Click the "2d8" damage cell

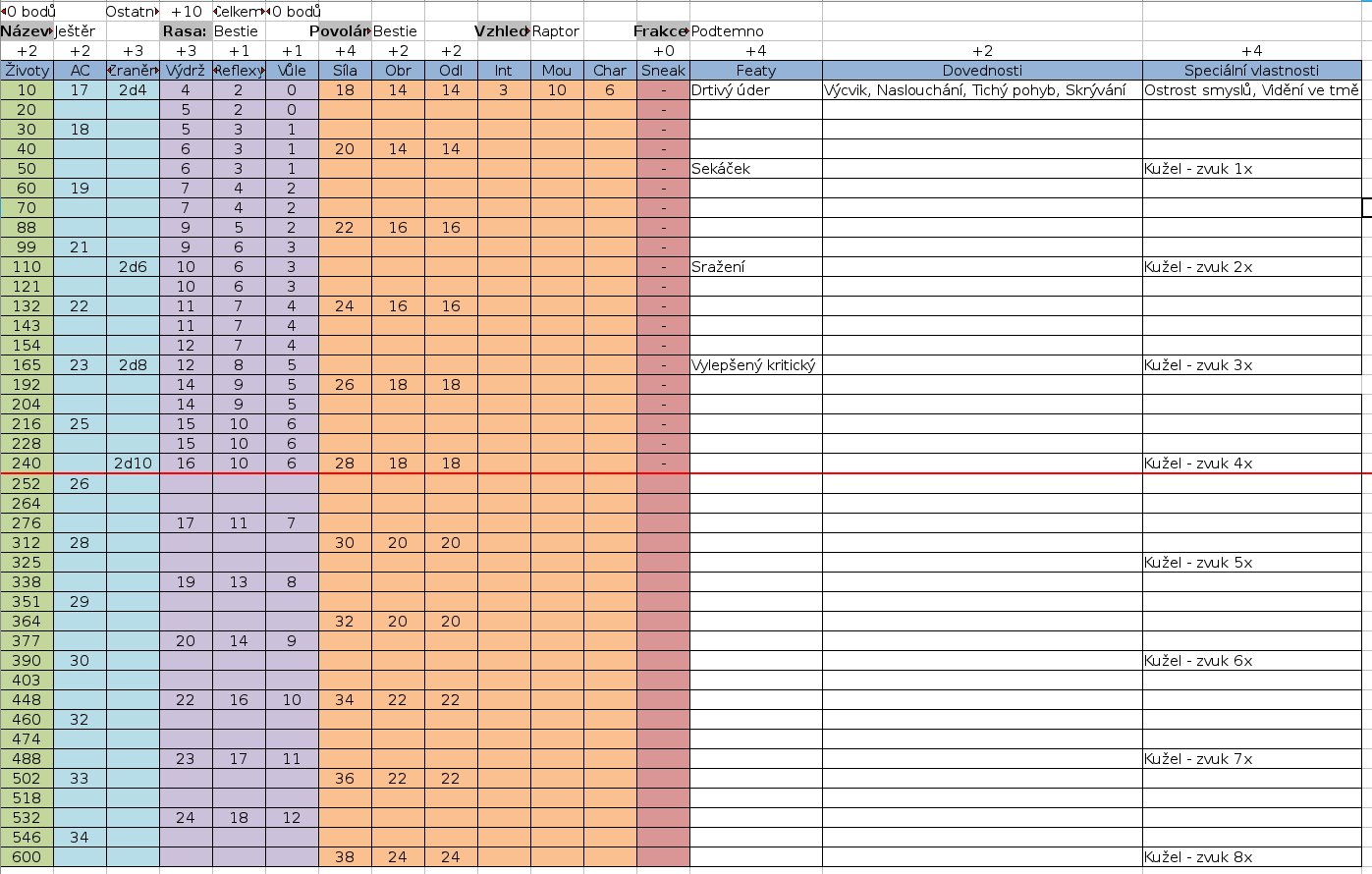[133, 365]
